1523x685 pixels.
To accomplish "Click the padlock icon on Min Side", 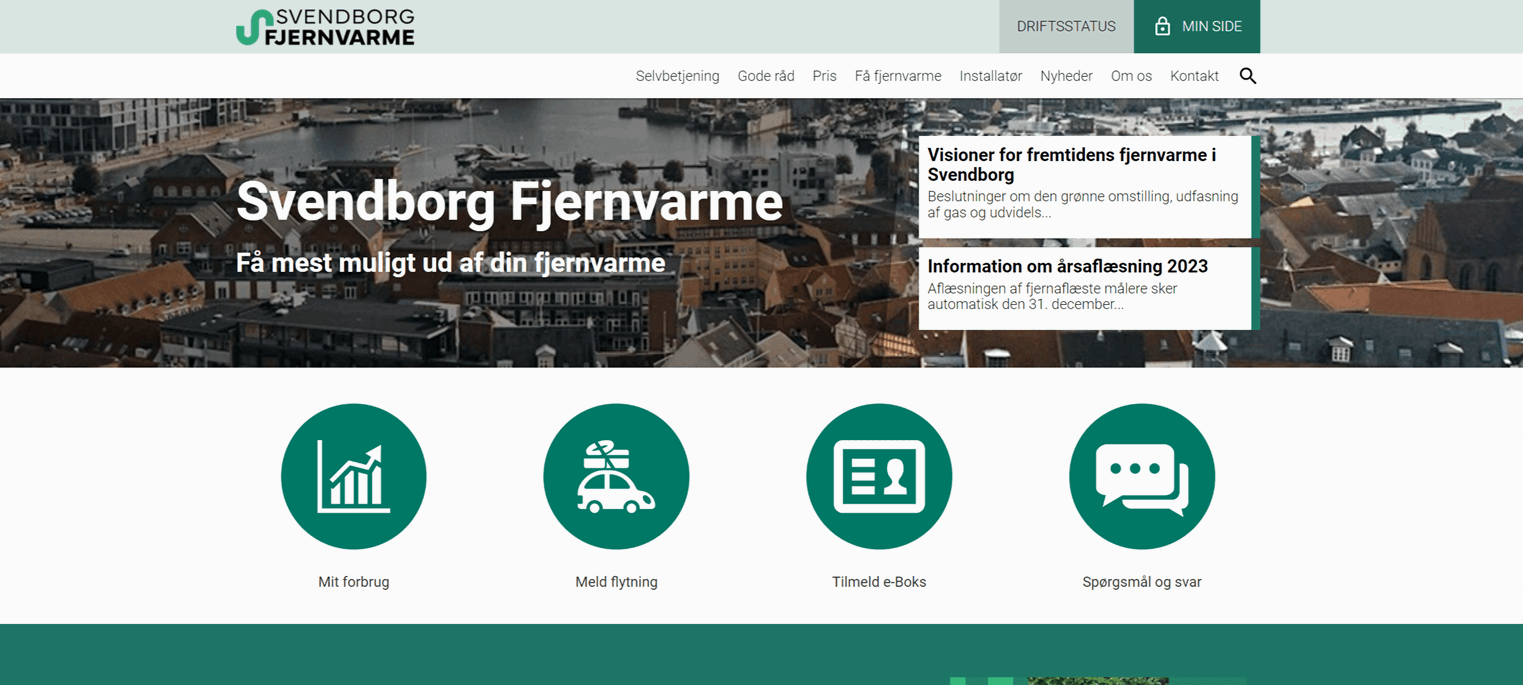I will pos(1162,27).
